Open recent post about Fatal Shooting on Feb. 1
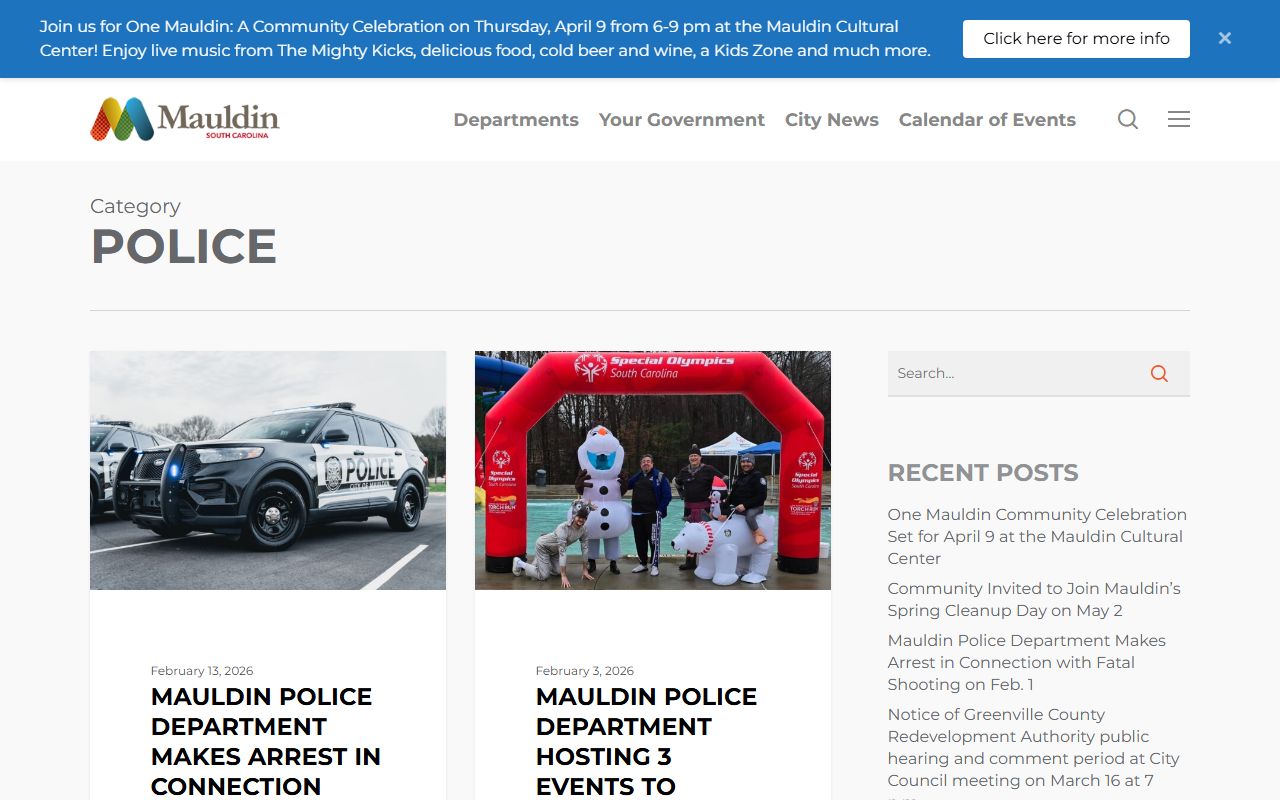Viewport: 1280px width, 800px height. point(1027,662)
